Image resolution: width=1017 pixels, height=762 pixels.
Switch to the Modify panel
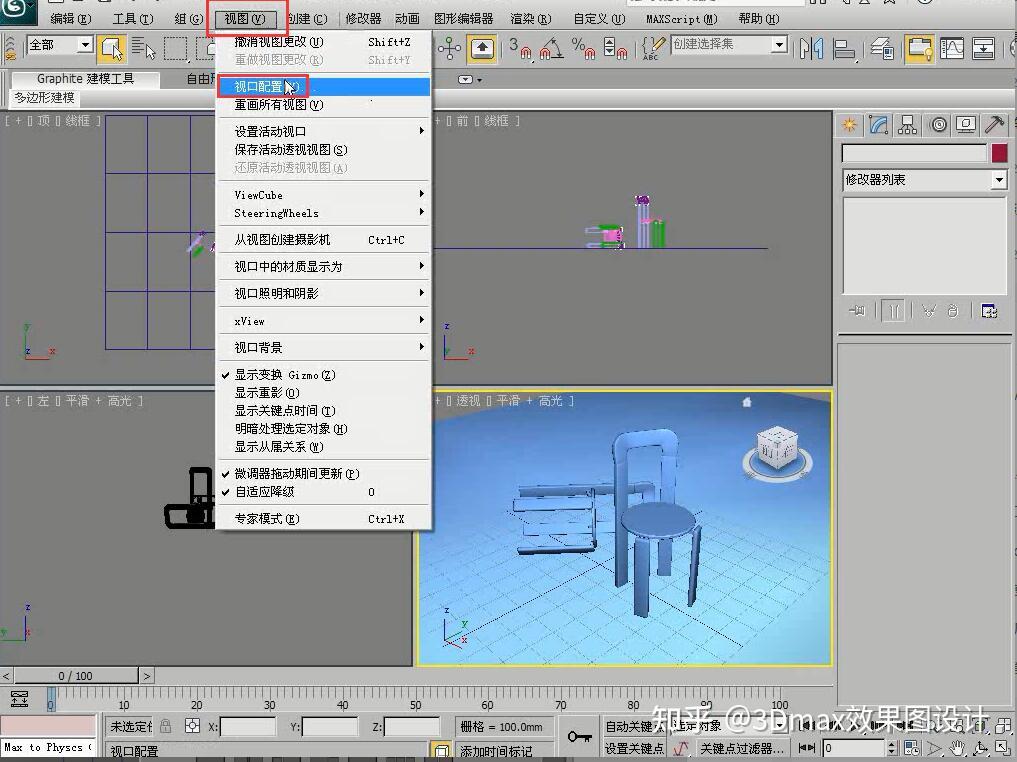(877, 123)
